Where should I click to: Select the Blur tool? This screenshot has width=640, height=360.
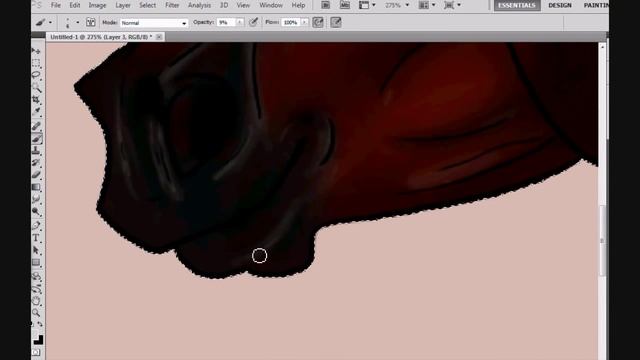pos(36,199)
